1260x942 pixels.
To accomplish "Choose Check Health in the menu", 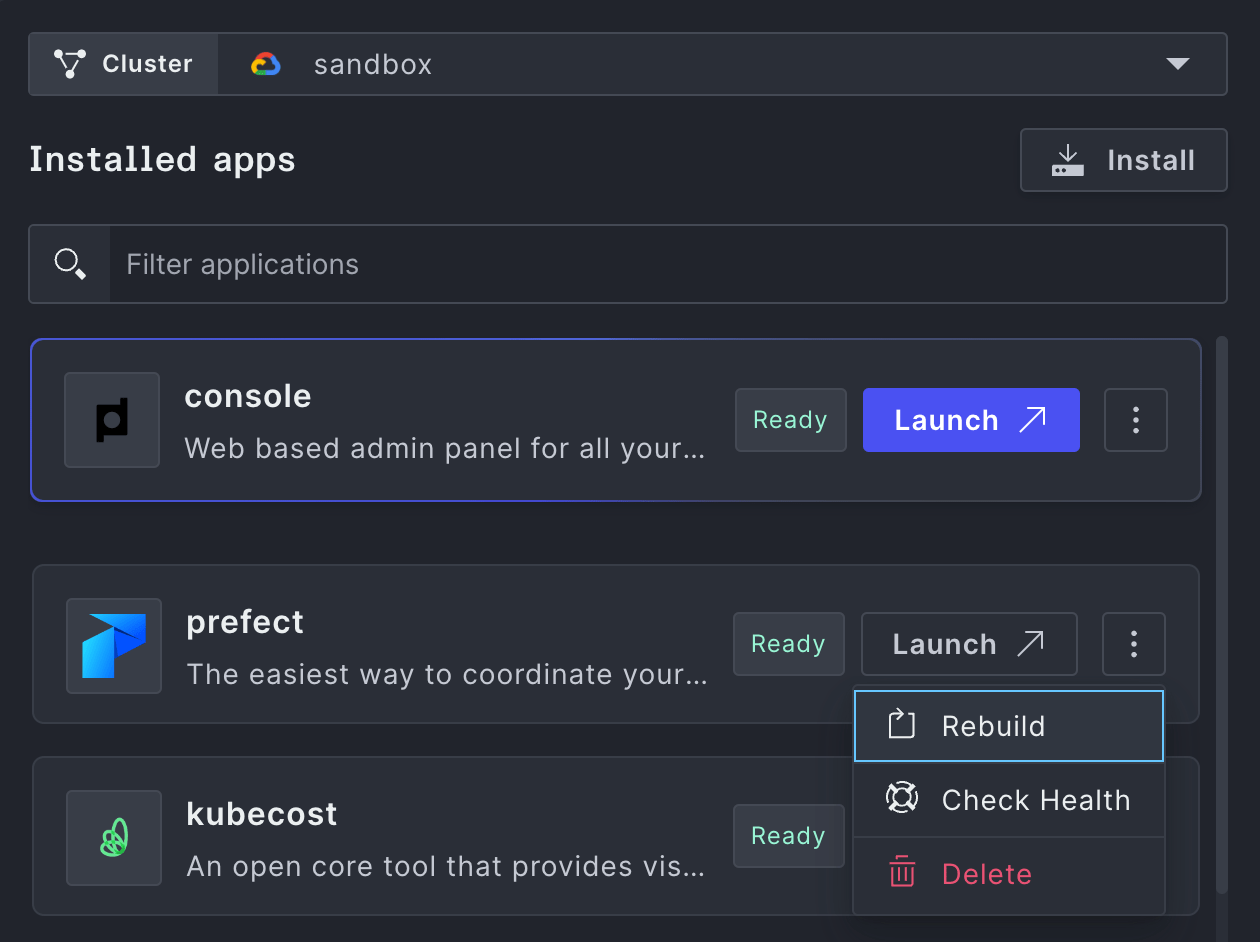I will tap(1008, 800).
